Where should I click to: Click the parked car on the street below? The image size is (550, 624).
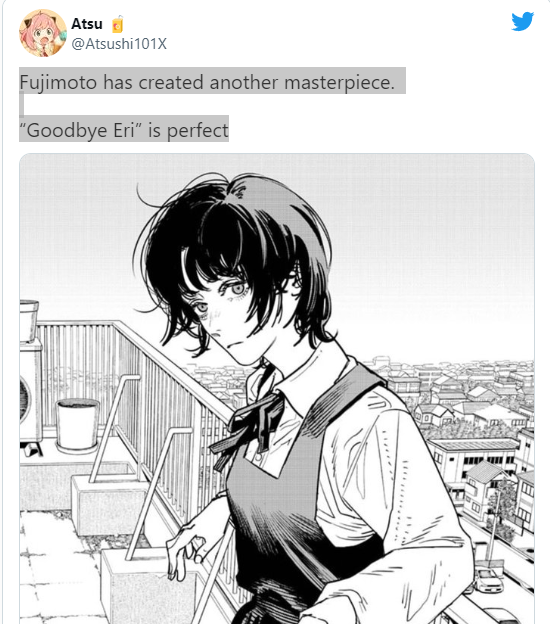(490, 581)
